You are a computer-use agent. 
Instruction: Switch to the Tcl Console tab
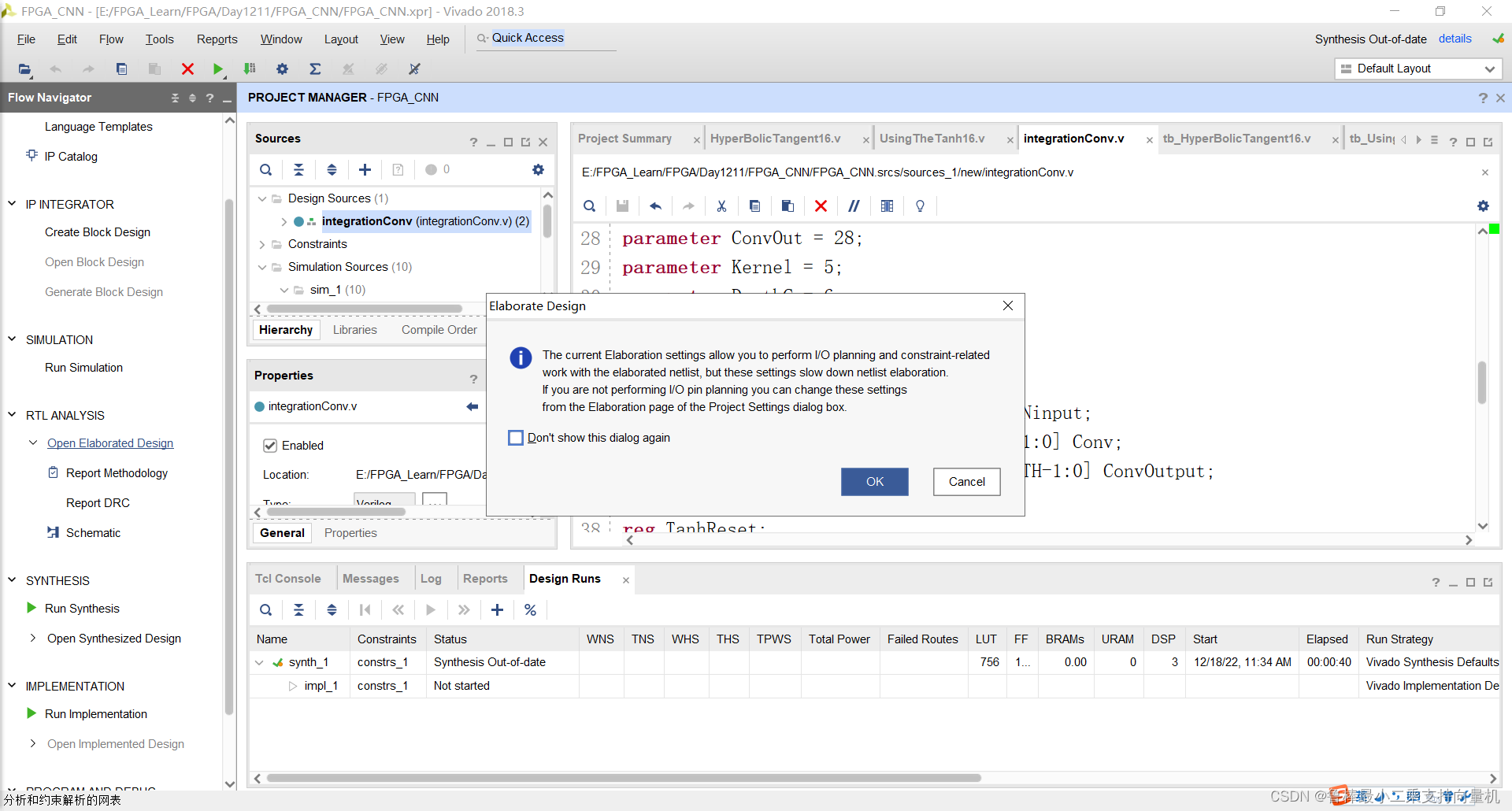point(287,579)
